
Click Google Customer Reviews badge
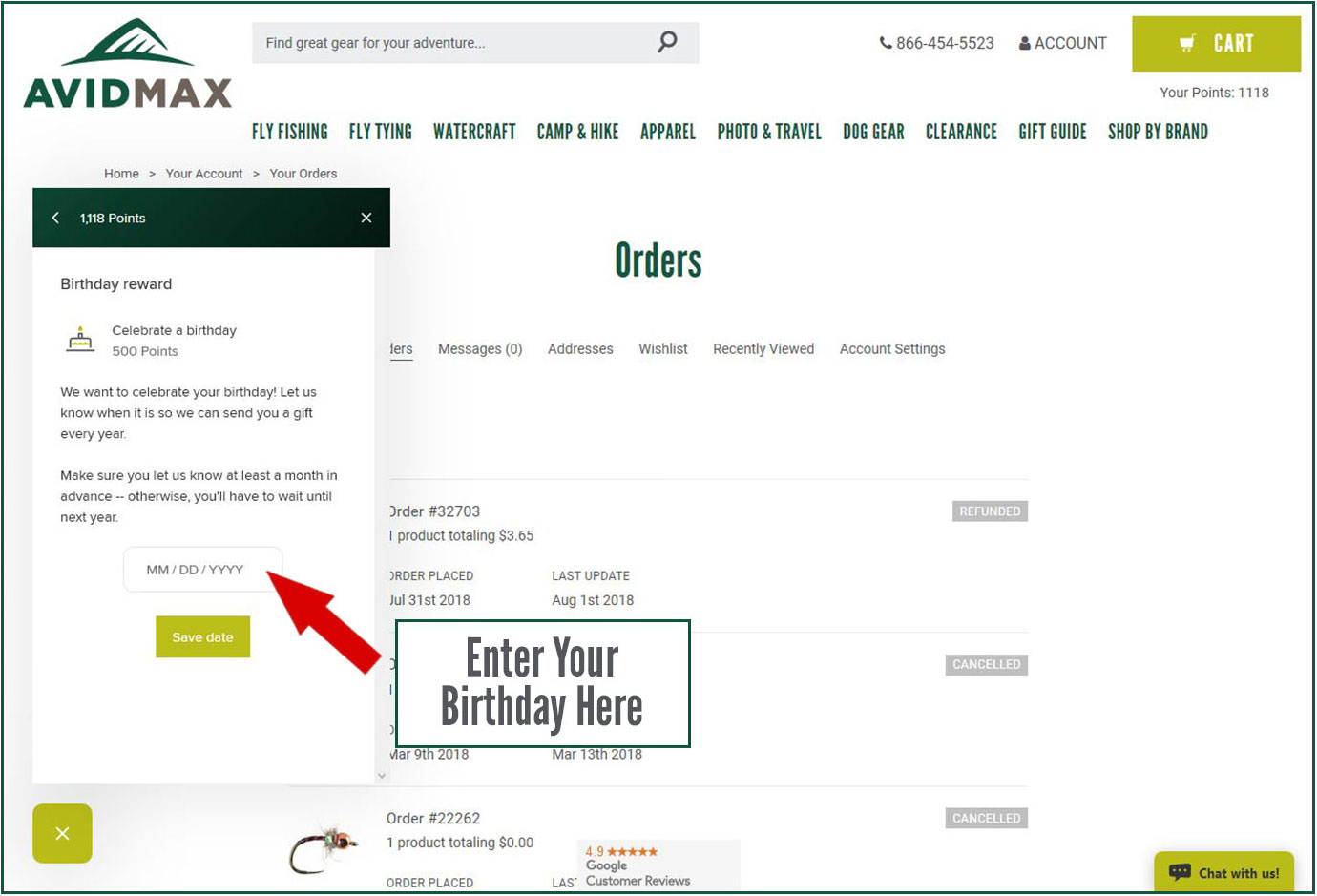pos(658,865)
